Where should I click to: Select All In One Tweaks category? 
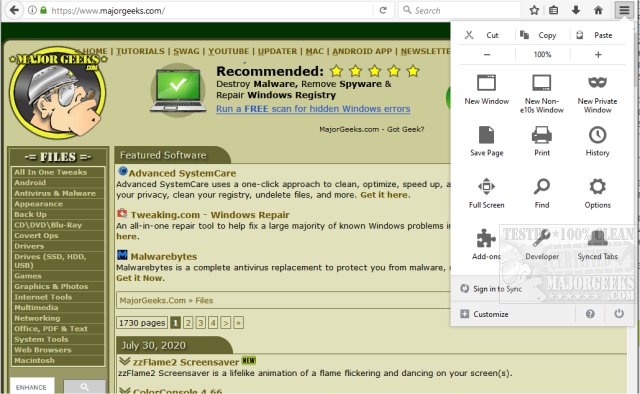(x=58, y=172)
